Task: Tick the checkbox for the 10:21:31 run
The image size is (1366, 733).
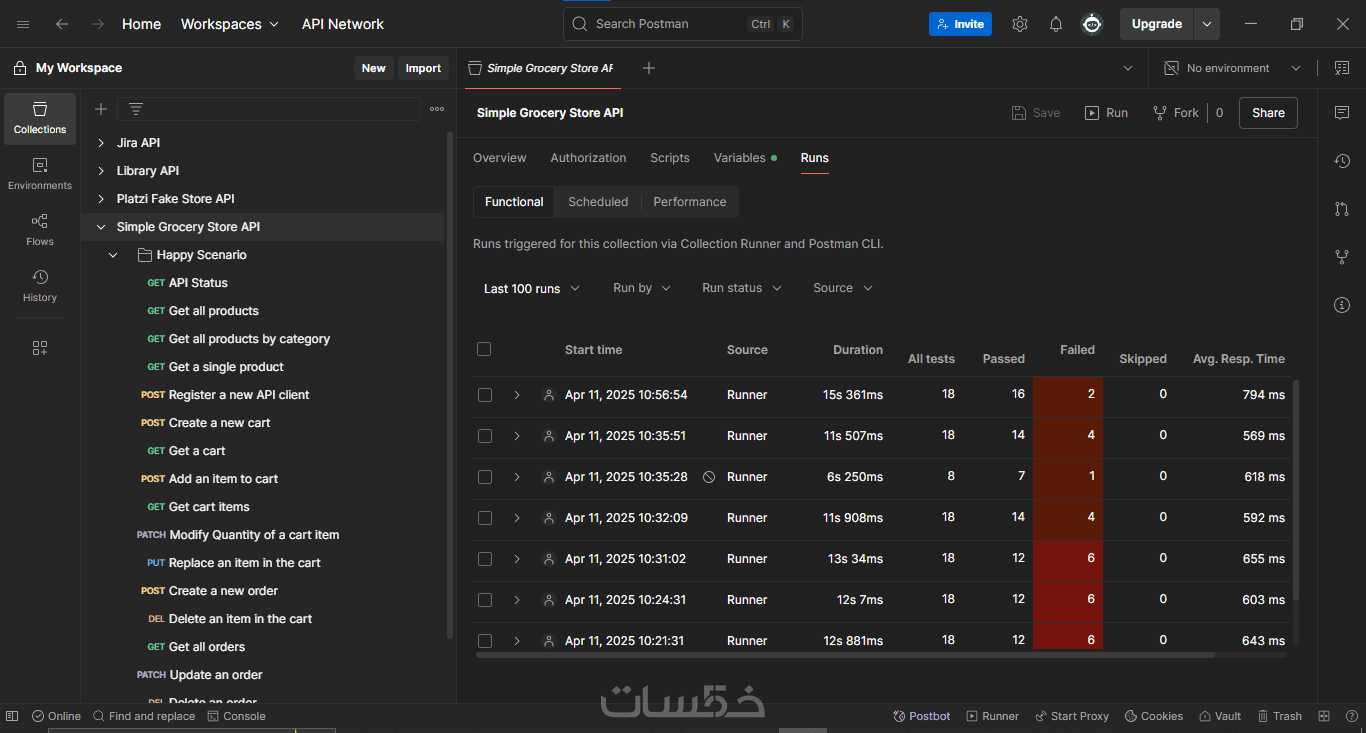Action: pos(485,640)
